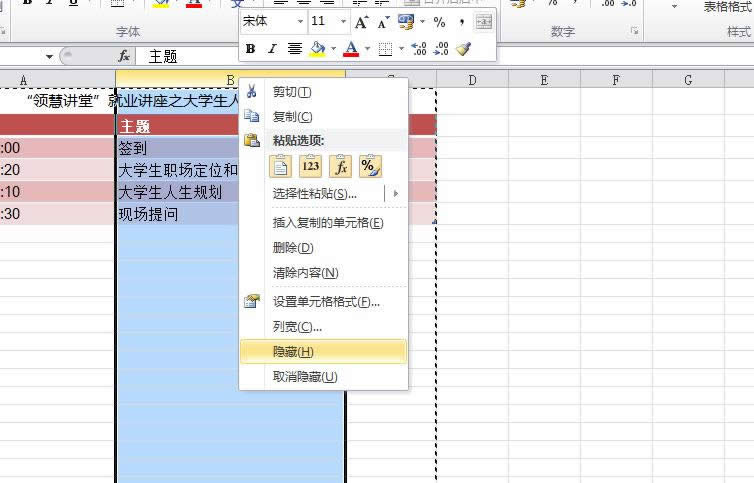The width and height of the screenshot is (754, 483).
Task: Click decrease decimal icon in mini toolbar
Action: [x=441, y=49]
